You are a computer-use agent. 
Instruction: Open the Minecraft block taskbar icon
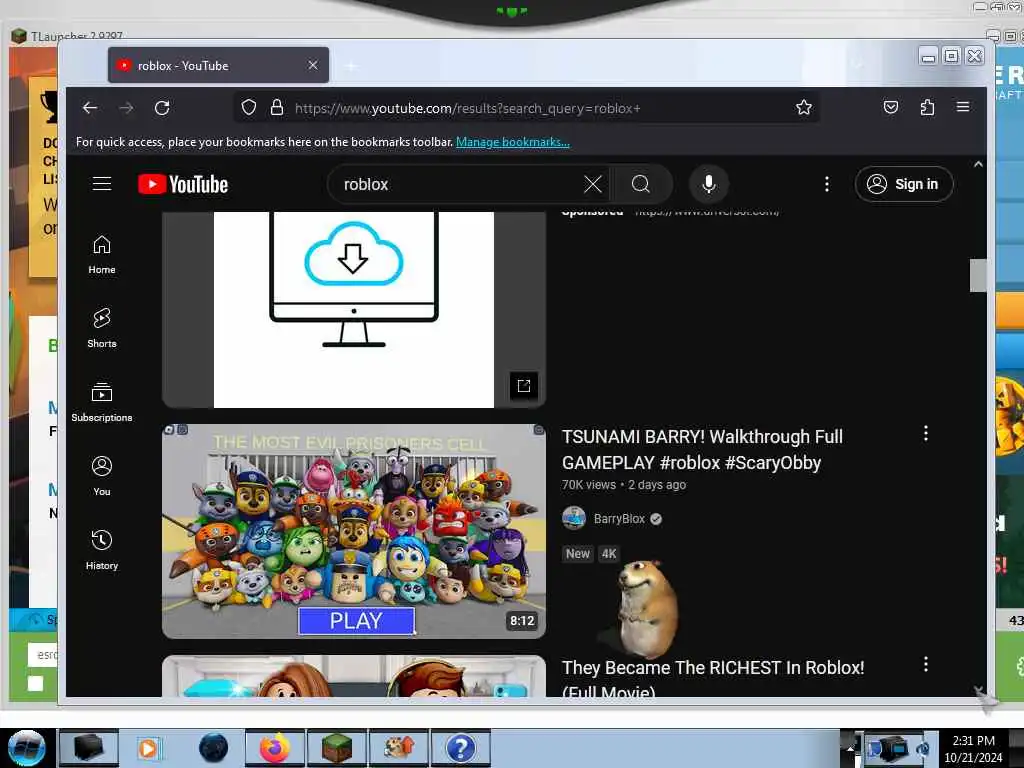pos(336,748)
